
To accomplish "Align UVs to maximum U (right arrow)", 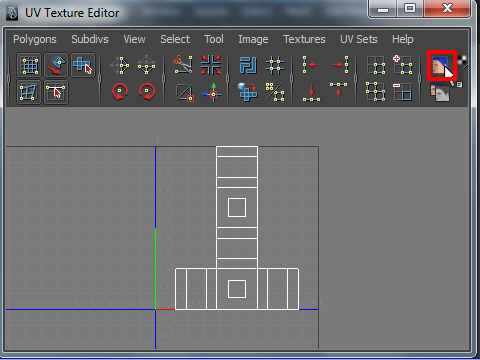I will click(x=339, y=65).
